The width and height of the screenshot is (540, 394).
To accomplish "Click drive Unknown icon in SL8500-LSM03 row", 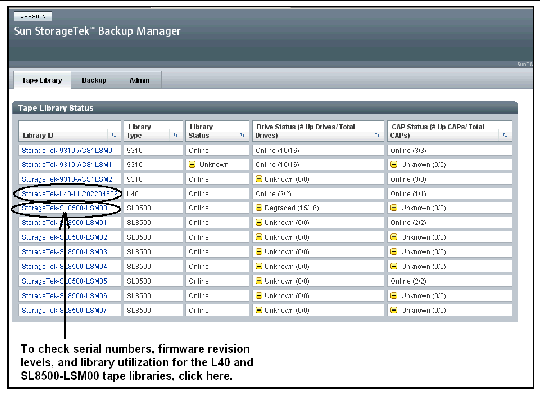I will point(259,252).
